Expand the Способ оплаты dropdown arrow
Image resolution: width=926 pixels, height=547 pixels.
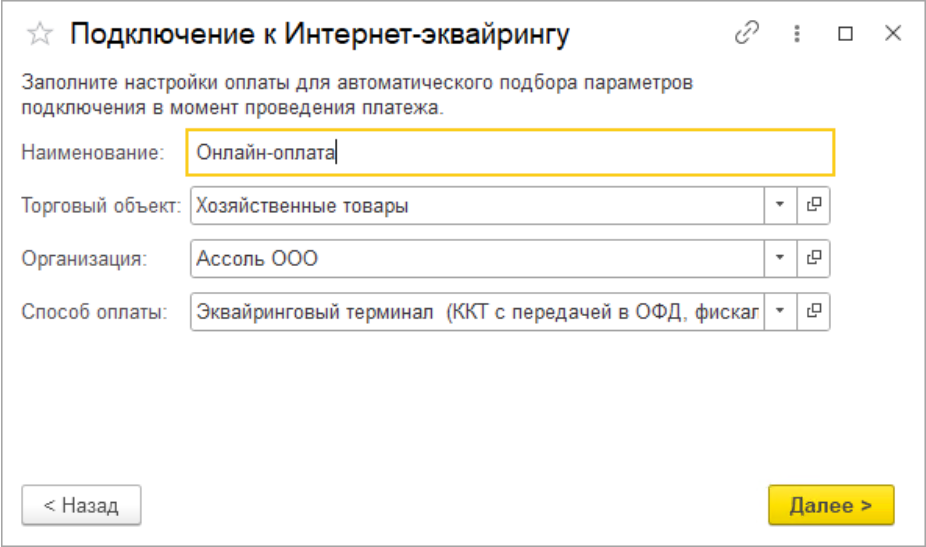[x=780, y=311]
